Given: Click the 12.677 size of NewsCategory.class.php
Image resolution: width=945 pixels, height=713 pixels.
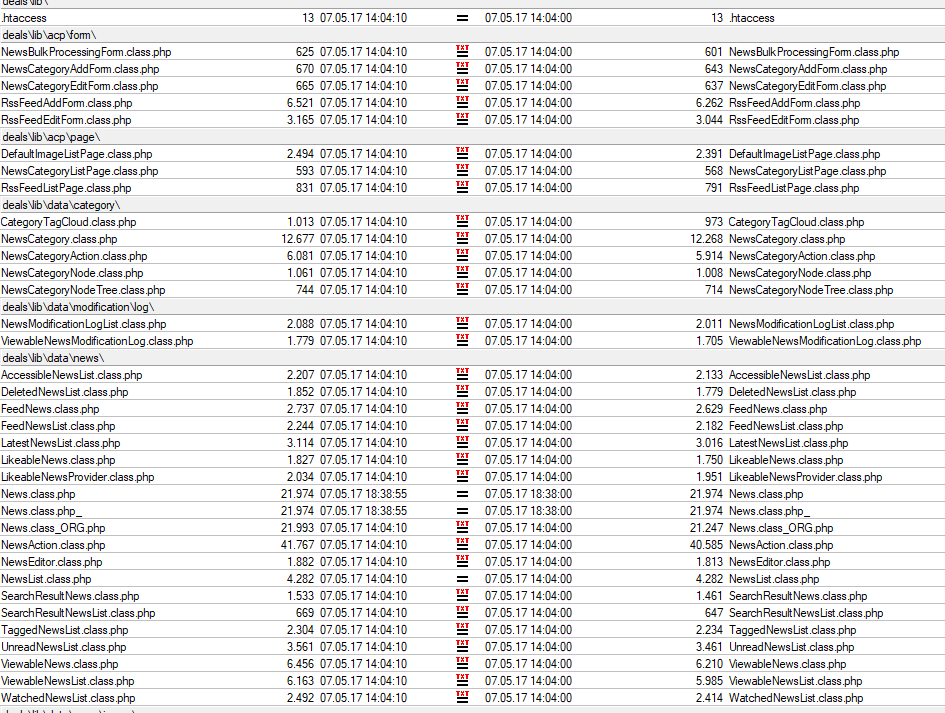Looking at the screenshot, I should [298, 239].
